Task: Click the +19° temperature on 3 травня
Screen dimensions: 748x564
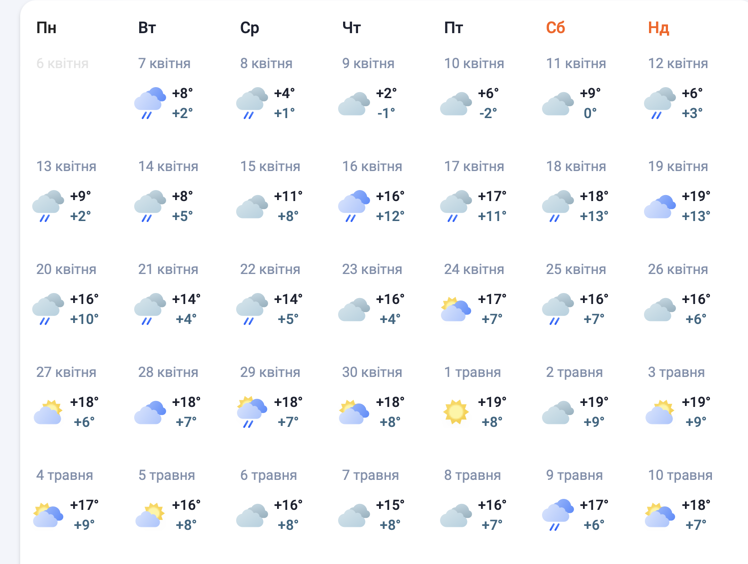Action: pyautogui.click(x=694, y=402)
